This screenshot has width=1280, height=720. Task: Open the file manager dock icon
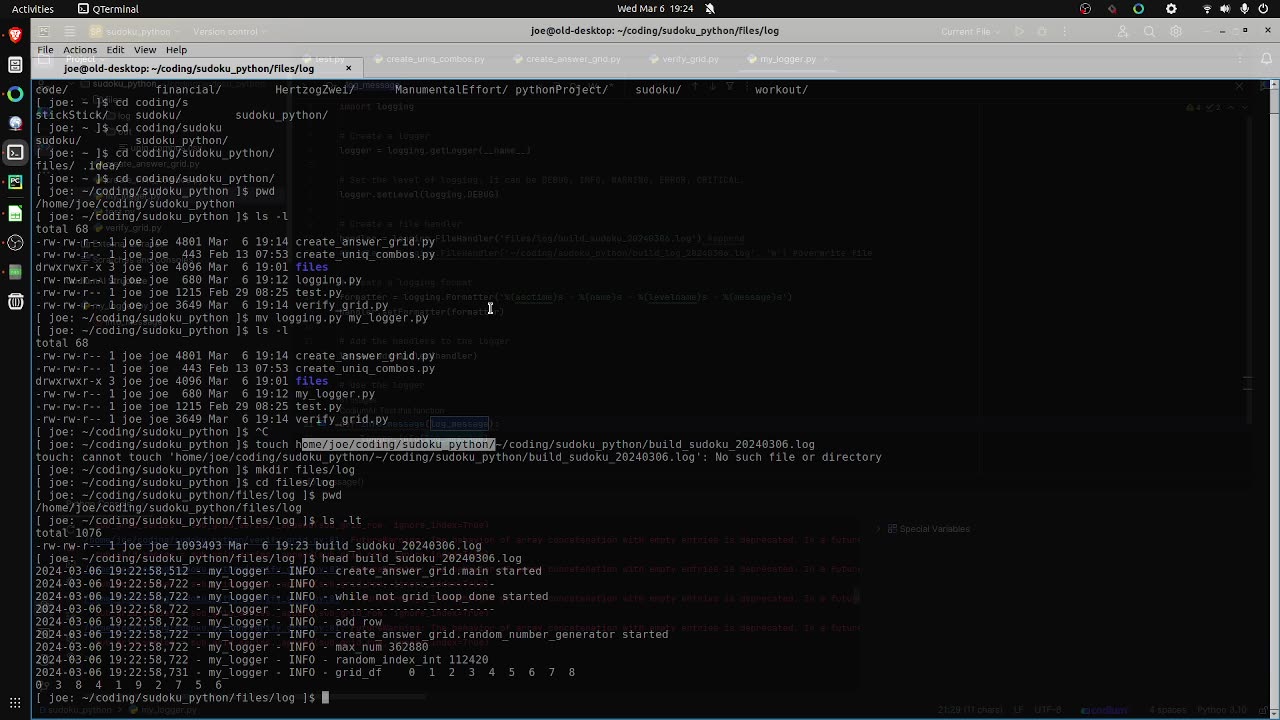pos(15,65)
